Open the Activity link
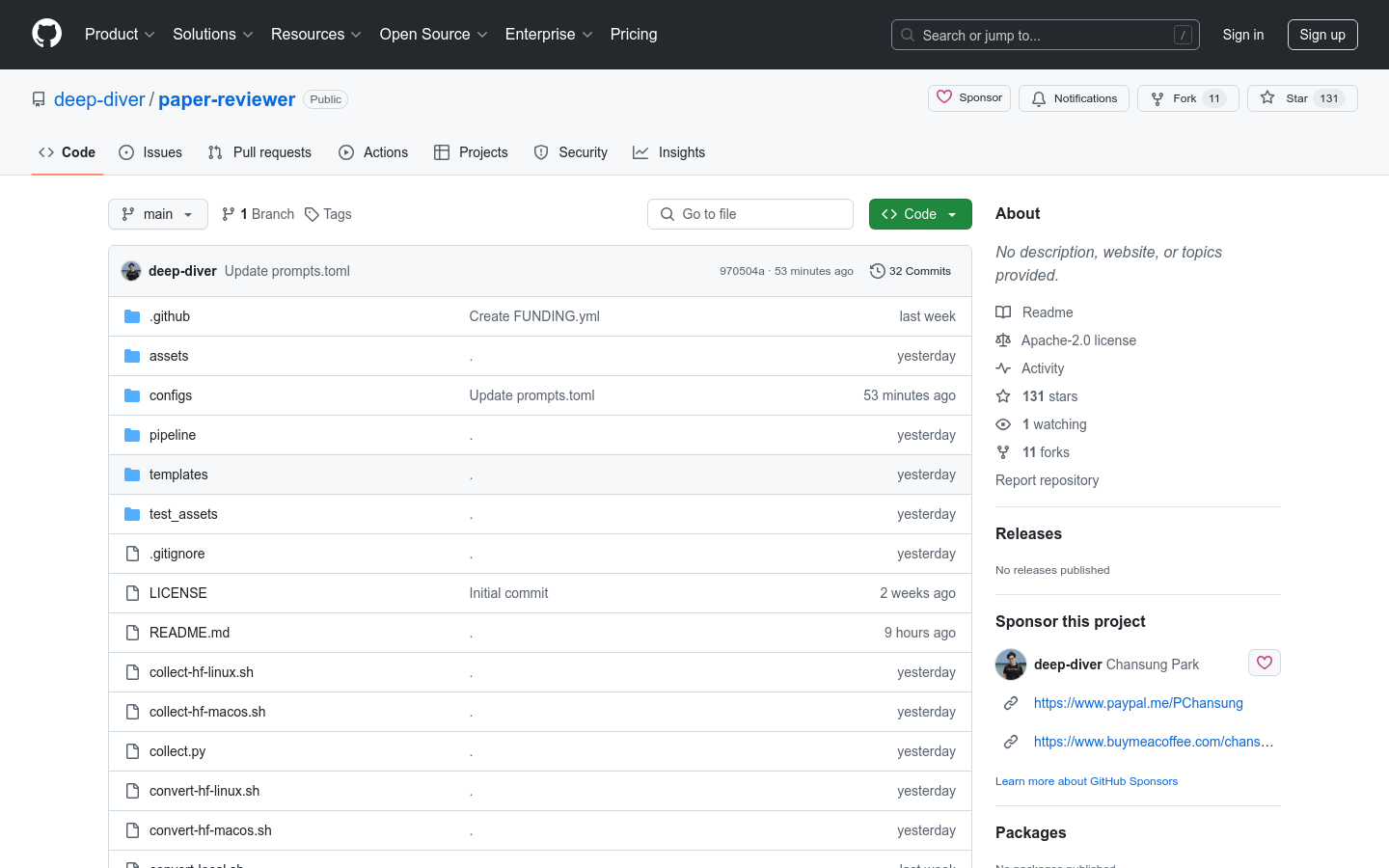 tap(1030, 368)
